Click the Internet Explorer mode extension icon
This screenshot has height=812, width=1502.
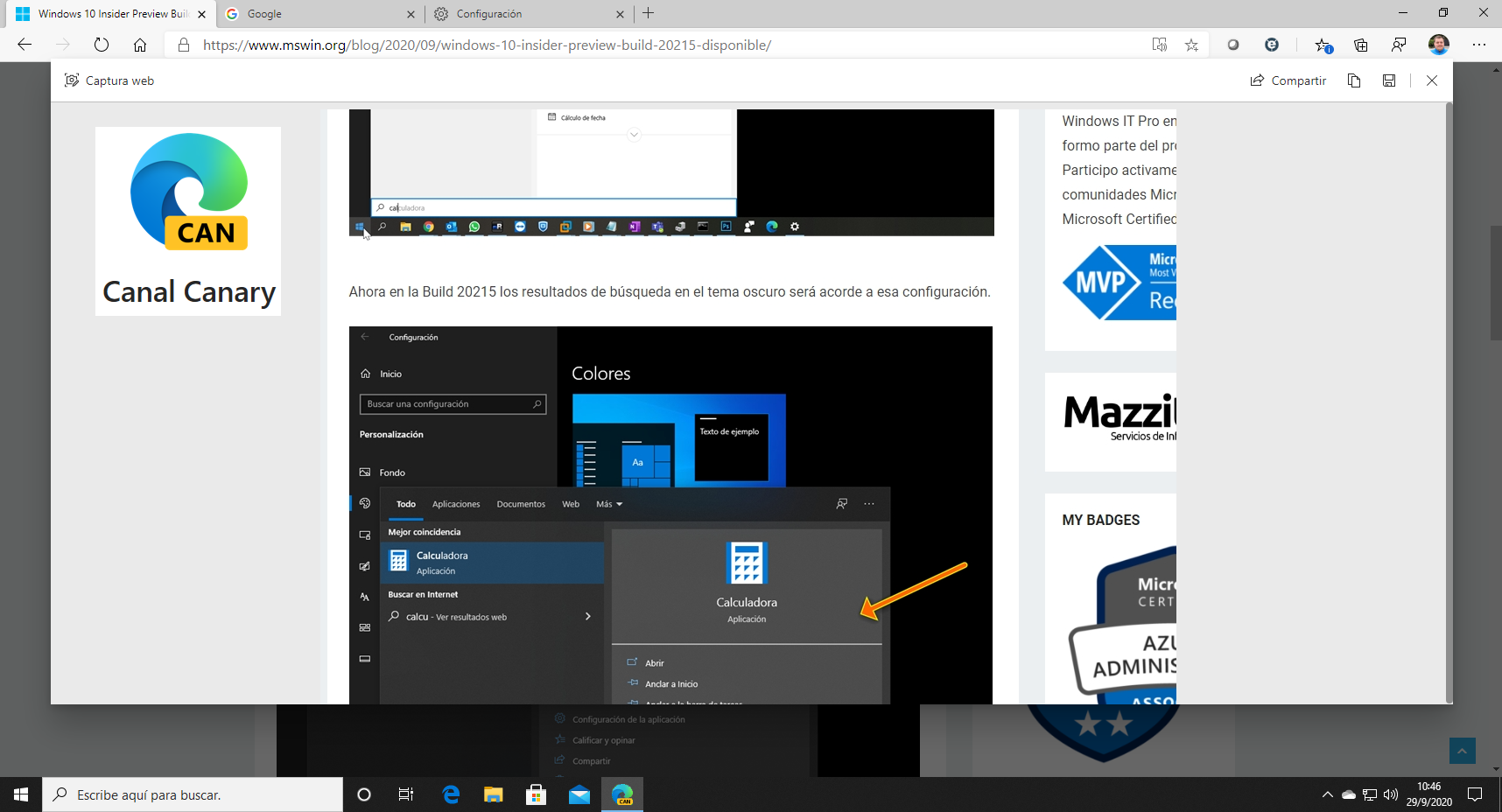pos(1273,45)
